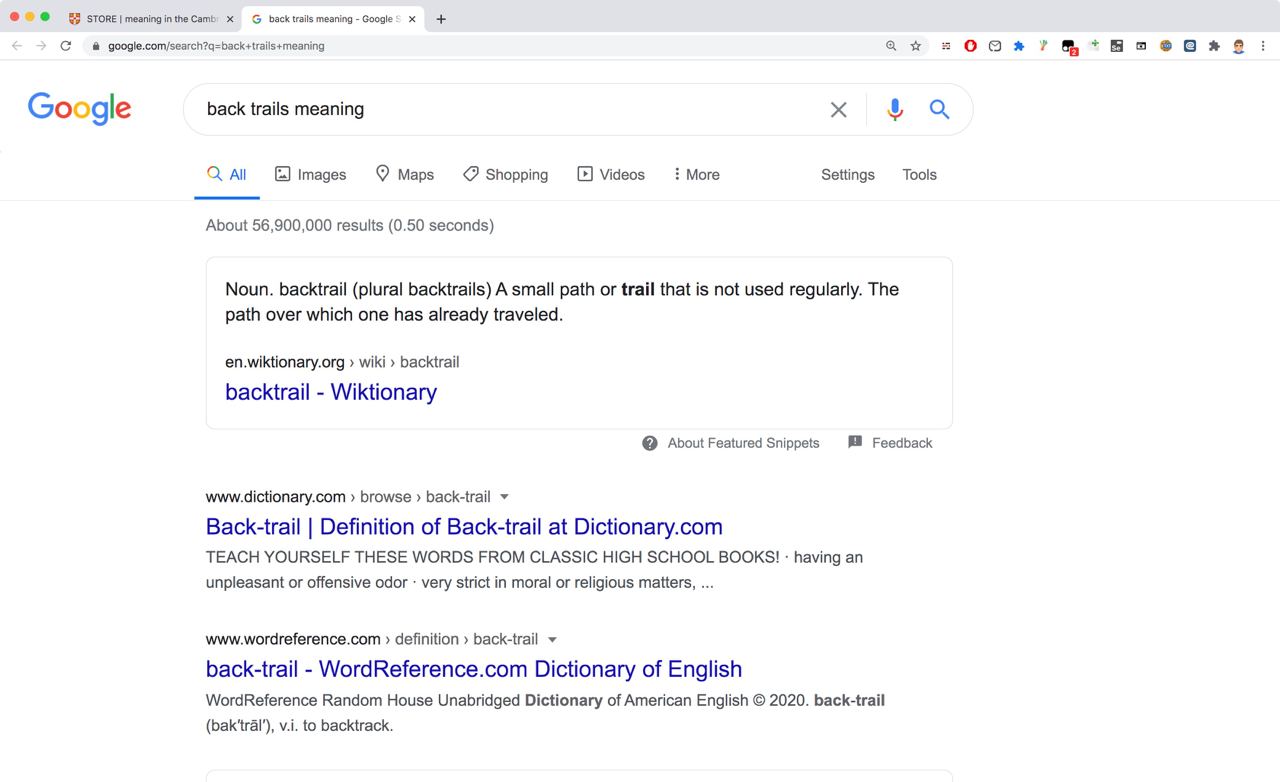Bookmark this page with the star icon
Viewport: 1280px width, 782px height.
coord(916,46)
